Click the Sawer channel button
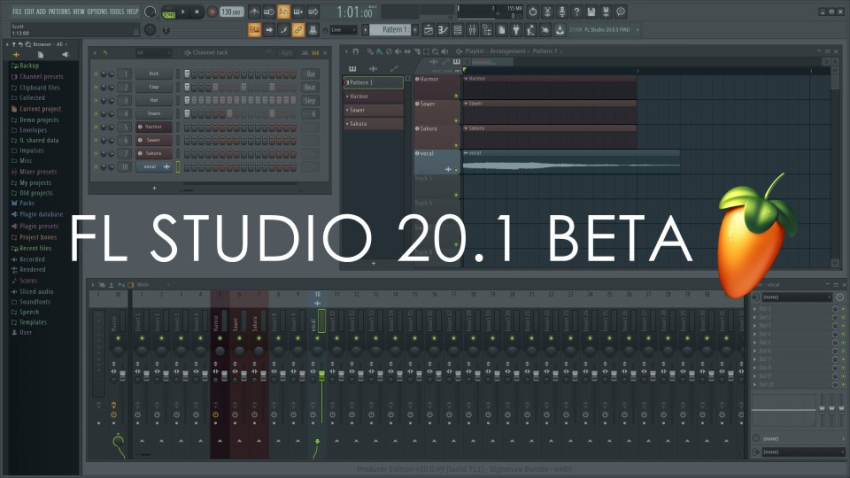Image resolution: width=850 pixels, height=478 pixels. pyautogui.click(x=152, y=140)
